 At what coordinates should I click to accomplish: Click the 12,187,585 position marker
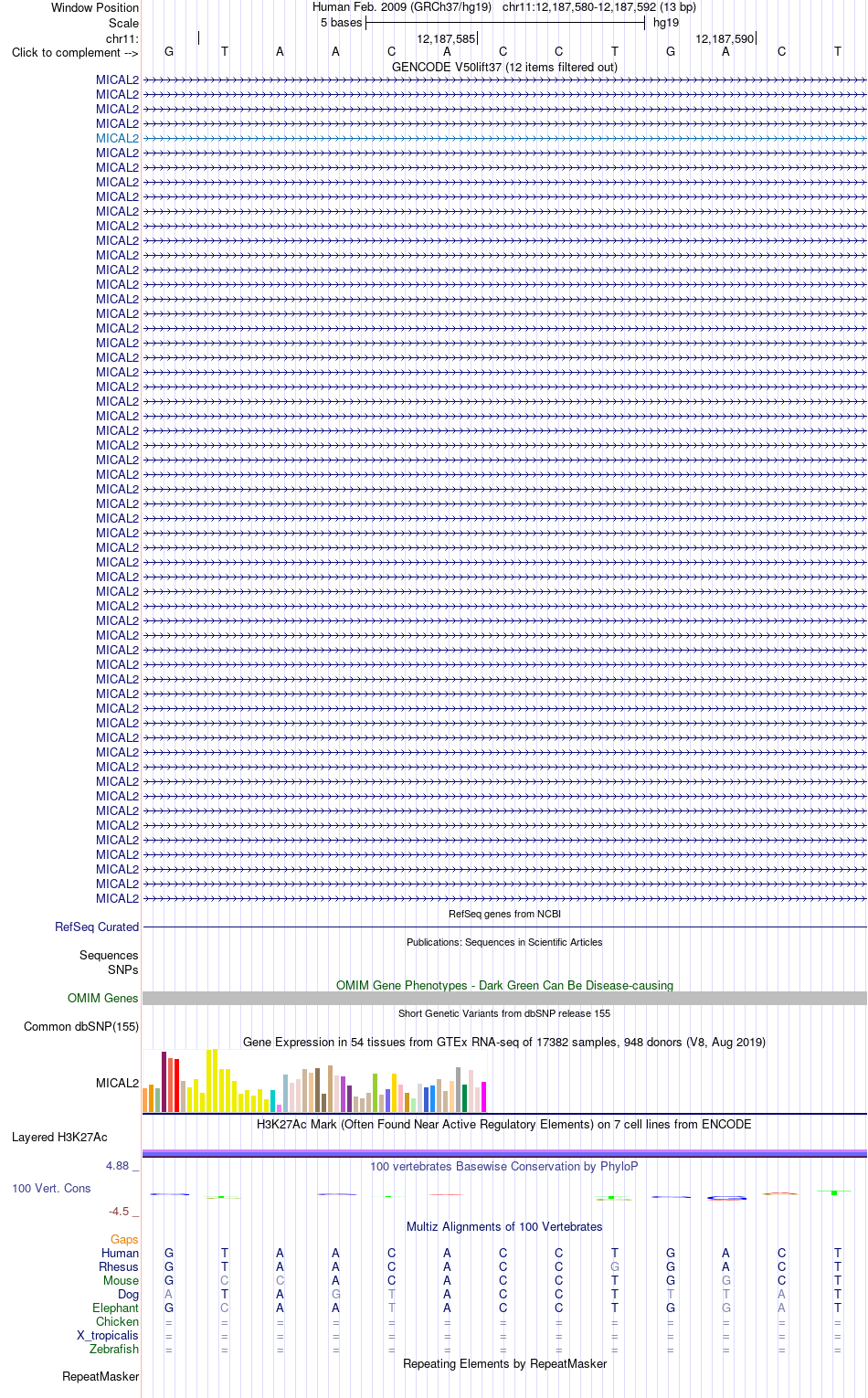tap(447, 39)
